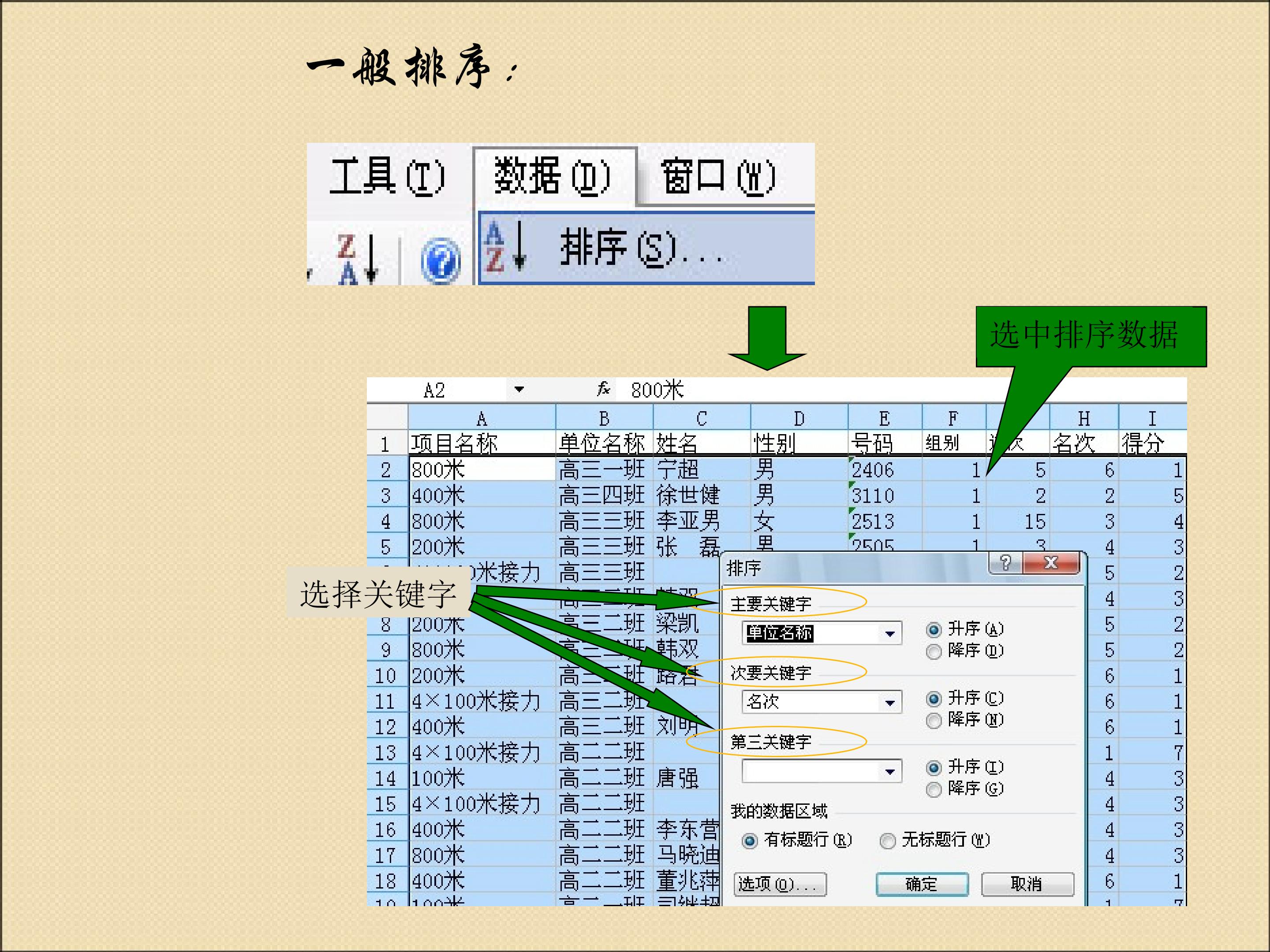Select 无标题行(W) option

(888, 840)
